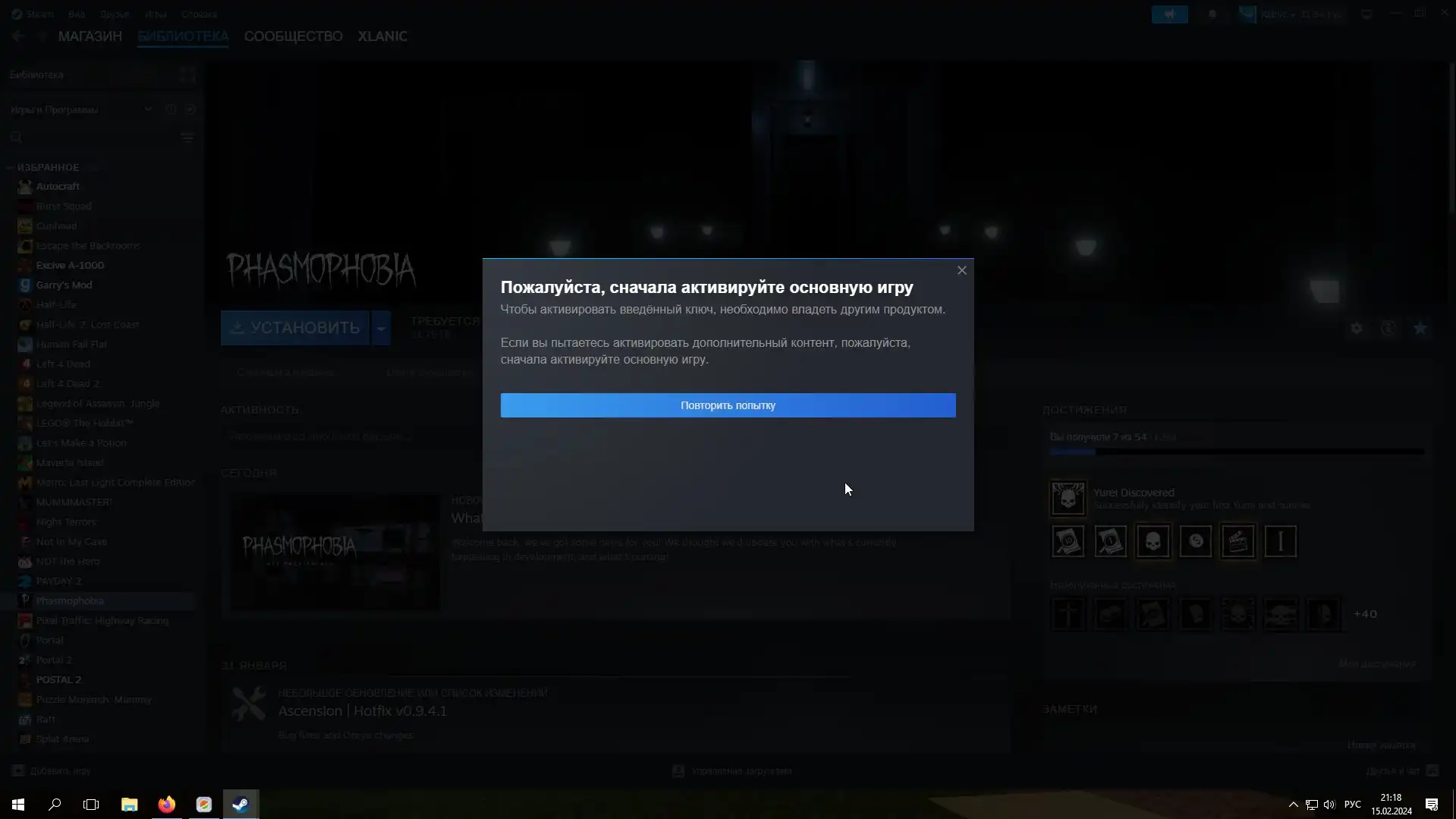
Task: Click the Steam taskbar icon
Action: pos(241,804)
